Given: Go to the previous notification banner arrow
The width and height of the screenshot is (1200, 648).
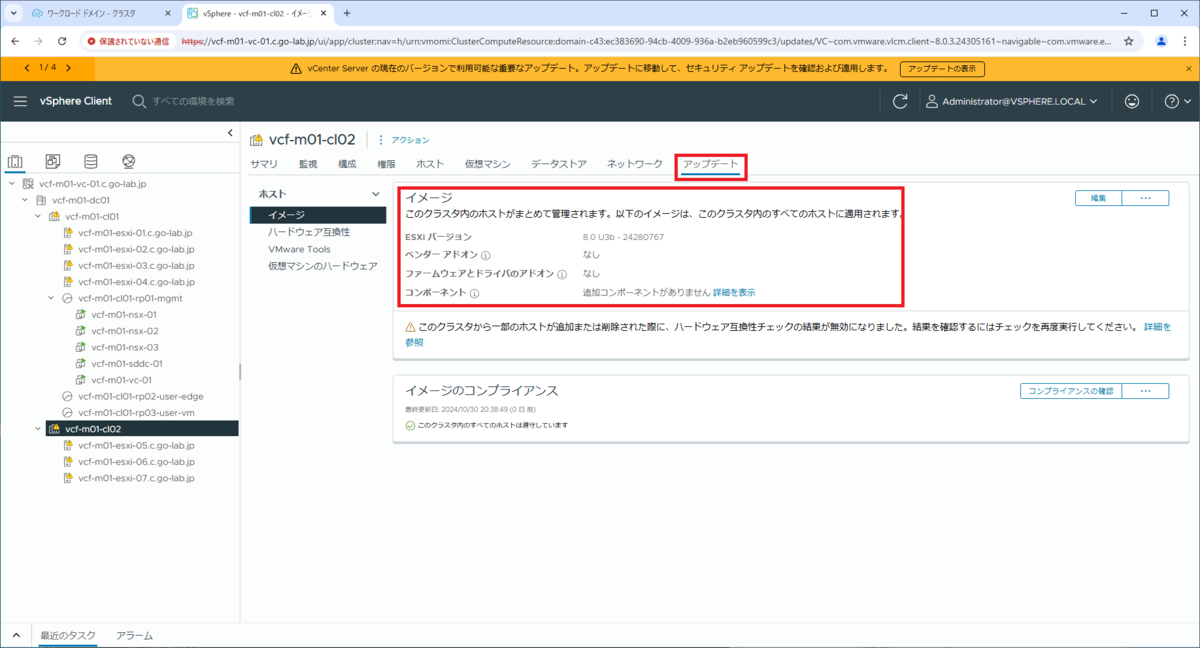Looking at the screenshot, I should tap(27, 67).
